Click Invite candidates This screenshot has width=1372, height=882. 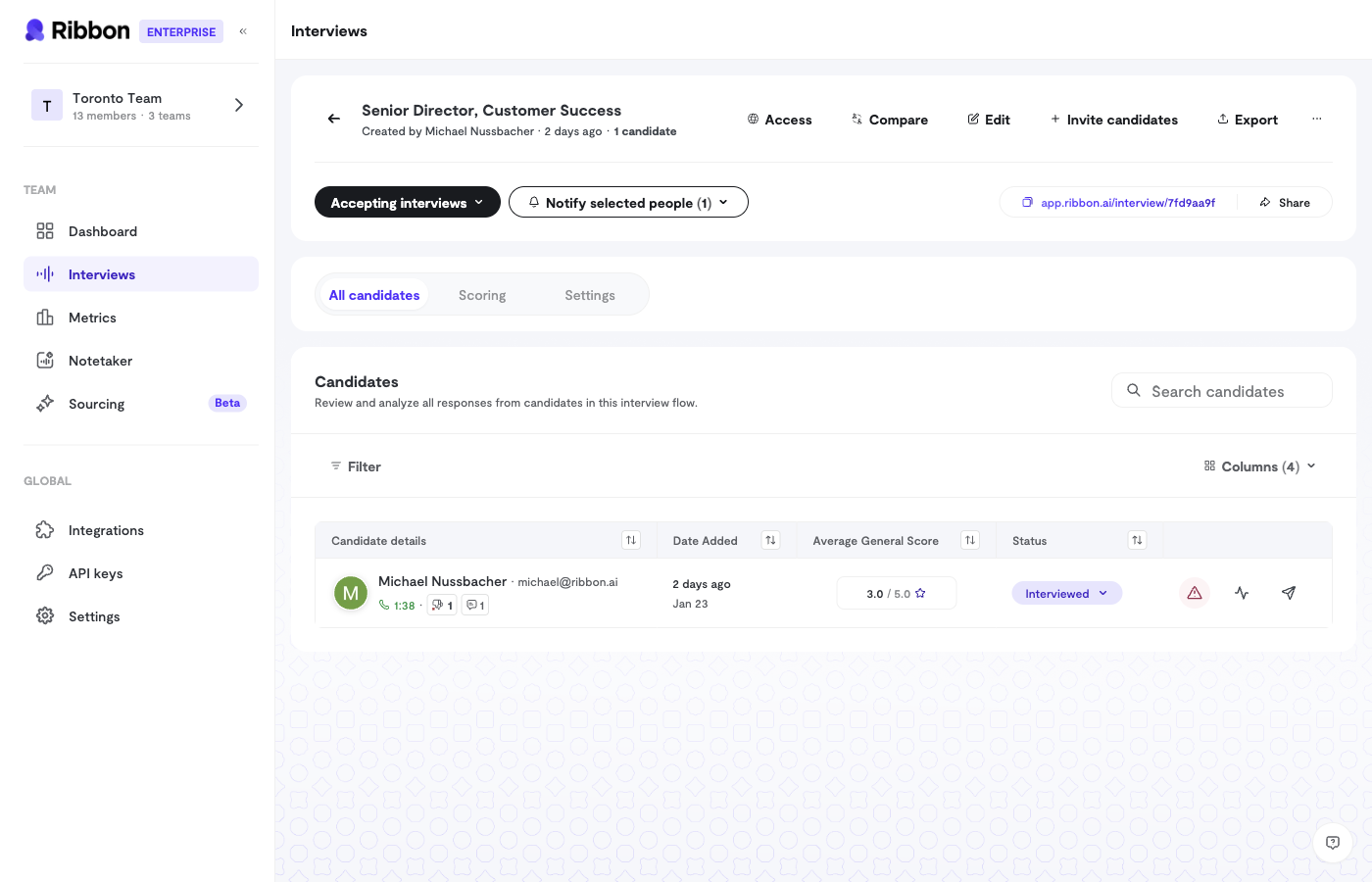pyautogui.click(x=1114, y=120)
